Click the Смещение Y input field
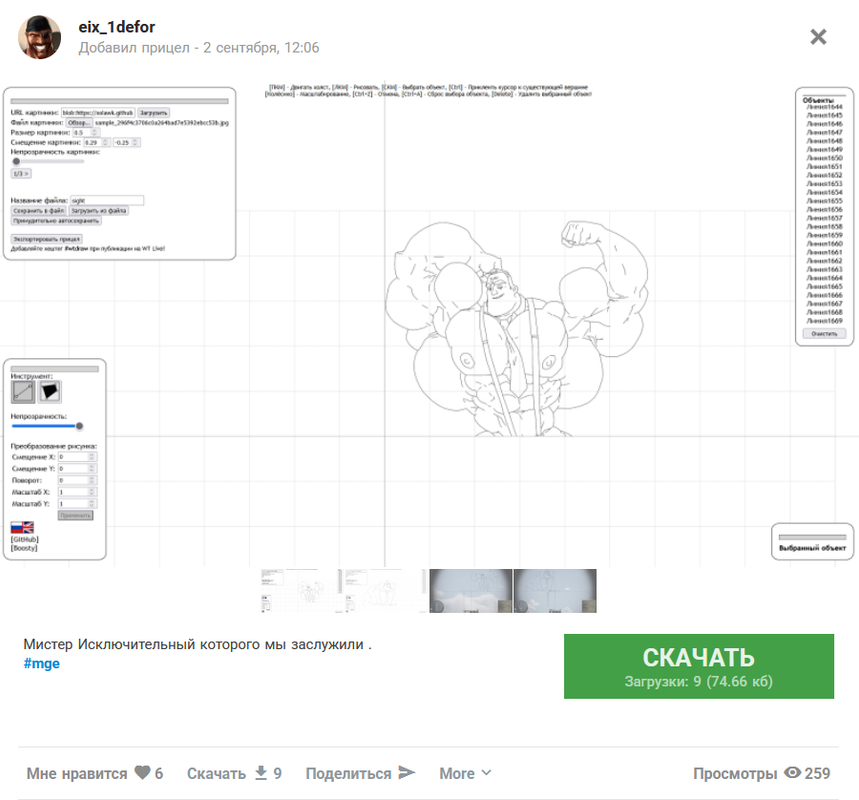Viewport: 859px width, 800px height. (77, 468)
